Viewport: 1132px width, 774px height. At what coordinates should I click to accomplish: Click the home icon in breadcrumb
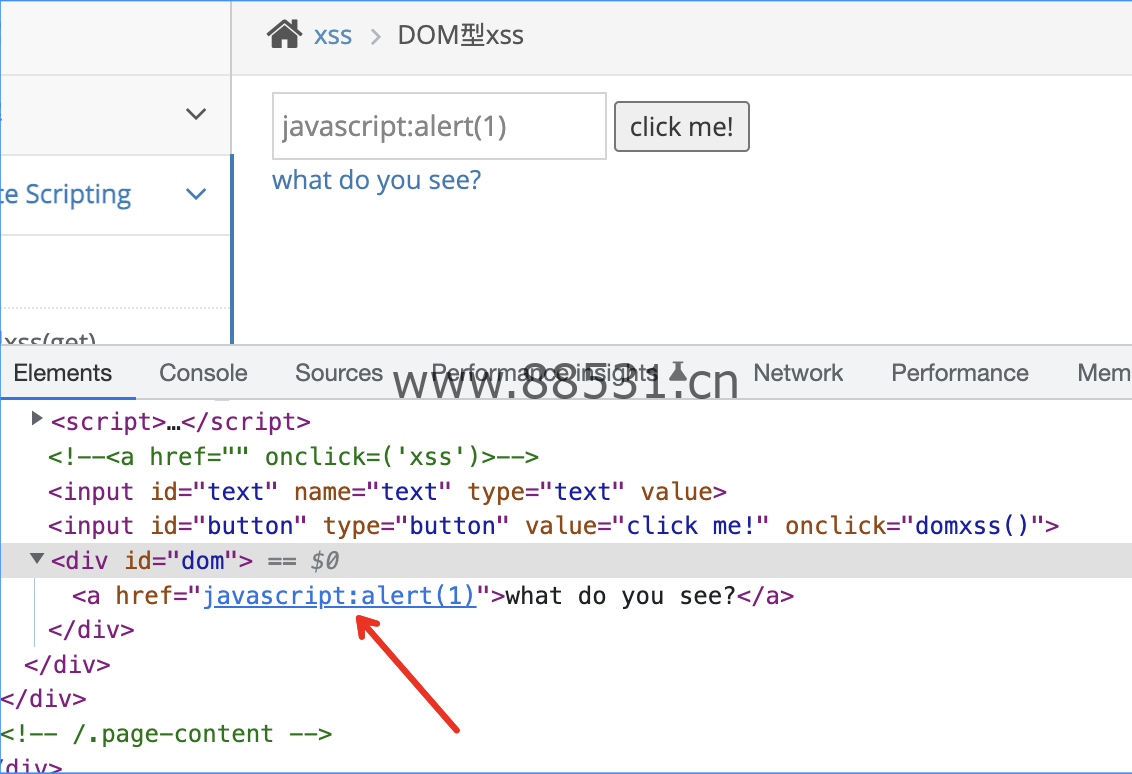(x=284, y=34)
